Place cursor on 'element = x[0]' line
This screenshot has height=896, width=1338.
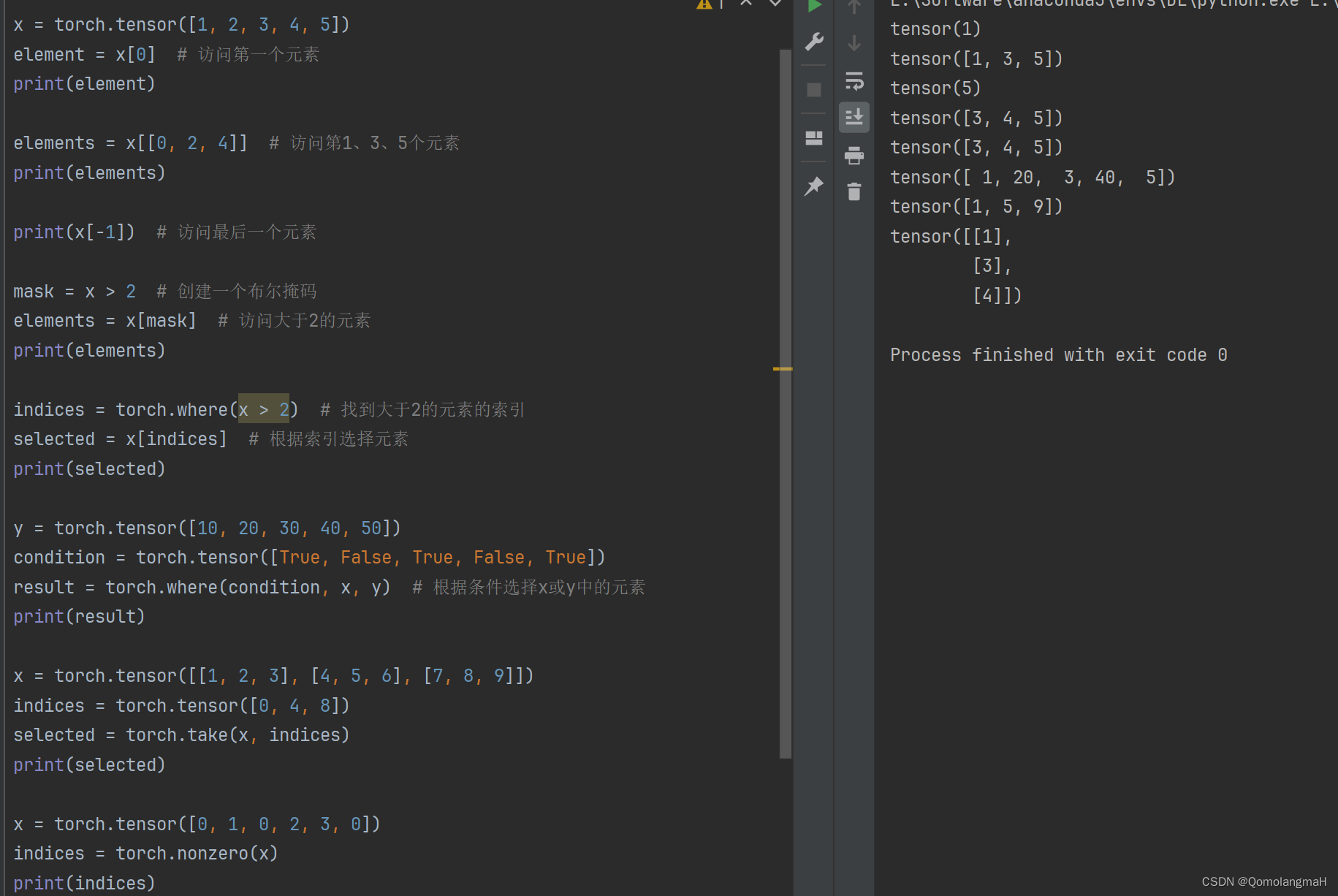[x=167, y=55]
